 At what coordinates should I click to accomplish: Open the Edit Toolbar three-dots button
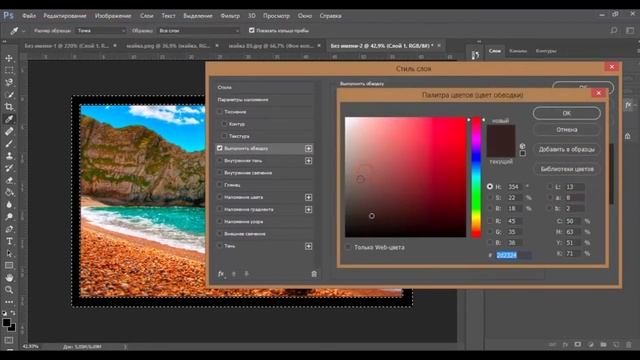pos(9,302)
